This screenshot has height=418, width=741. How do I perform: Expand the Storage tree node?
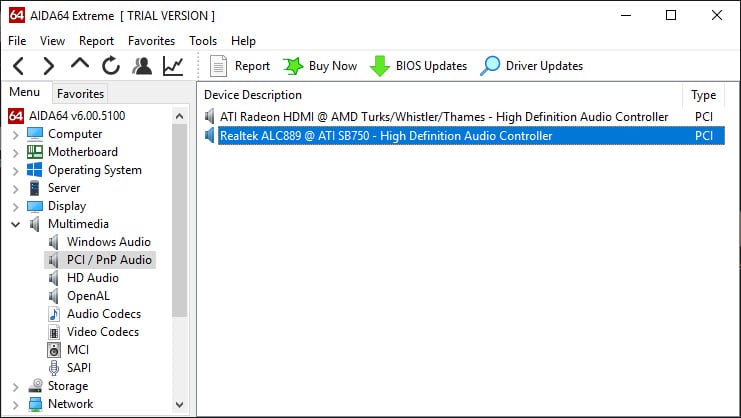(x=16, y=387)
